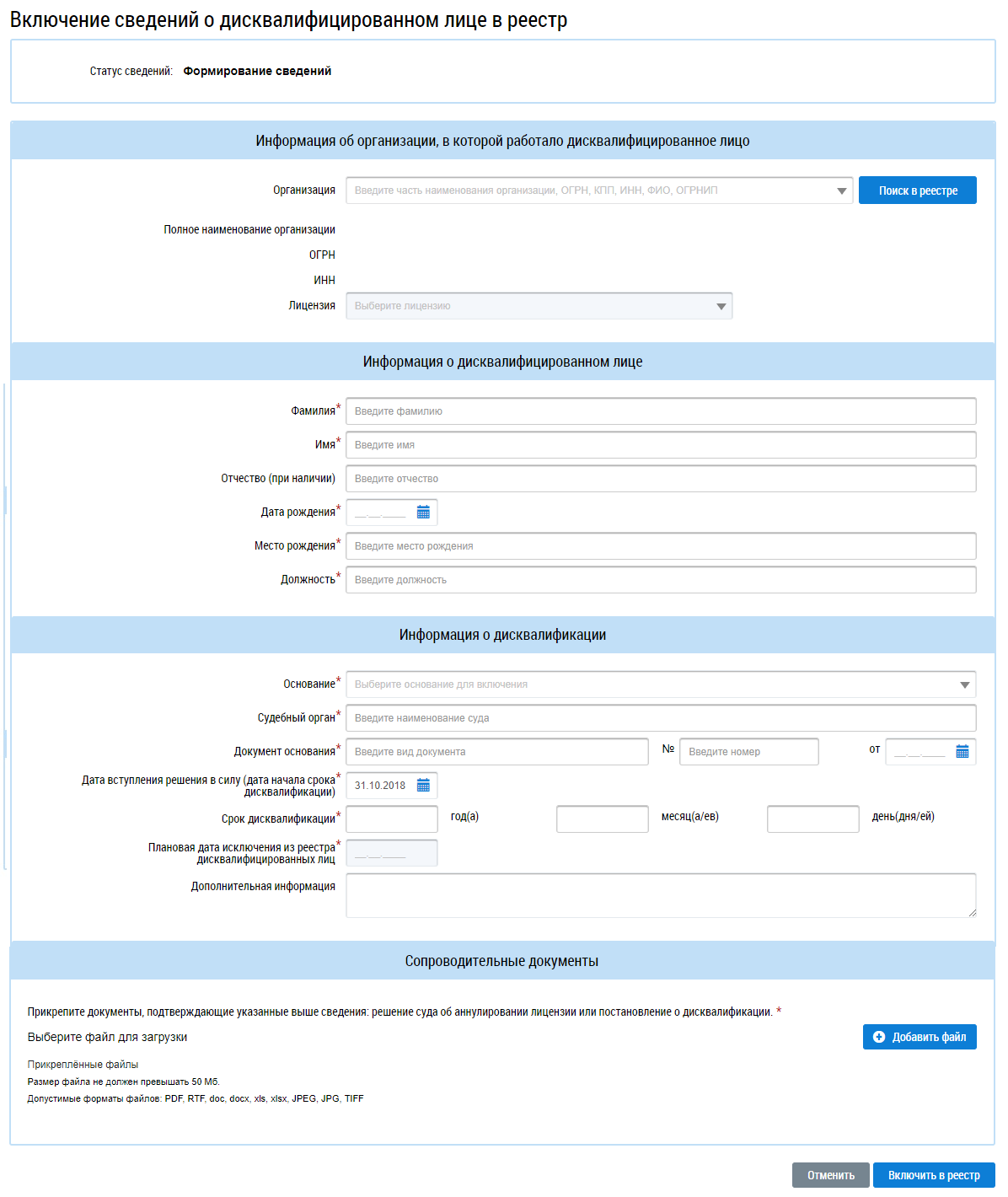Click the Судебный орган field
Screen dimensions: 1008x1197
(x=661, y=718)
